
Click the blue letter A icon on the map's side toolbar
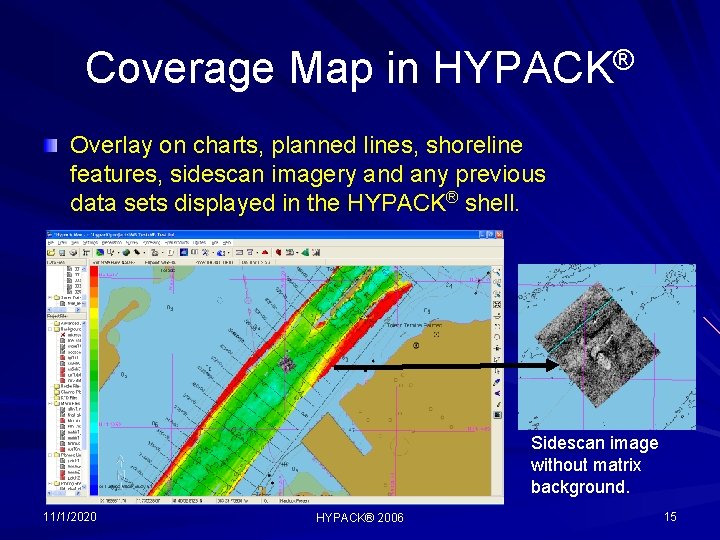click(x=497, y=393)
